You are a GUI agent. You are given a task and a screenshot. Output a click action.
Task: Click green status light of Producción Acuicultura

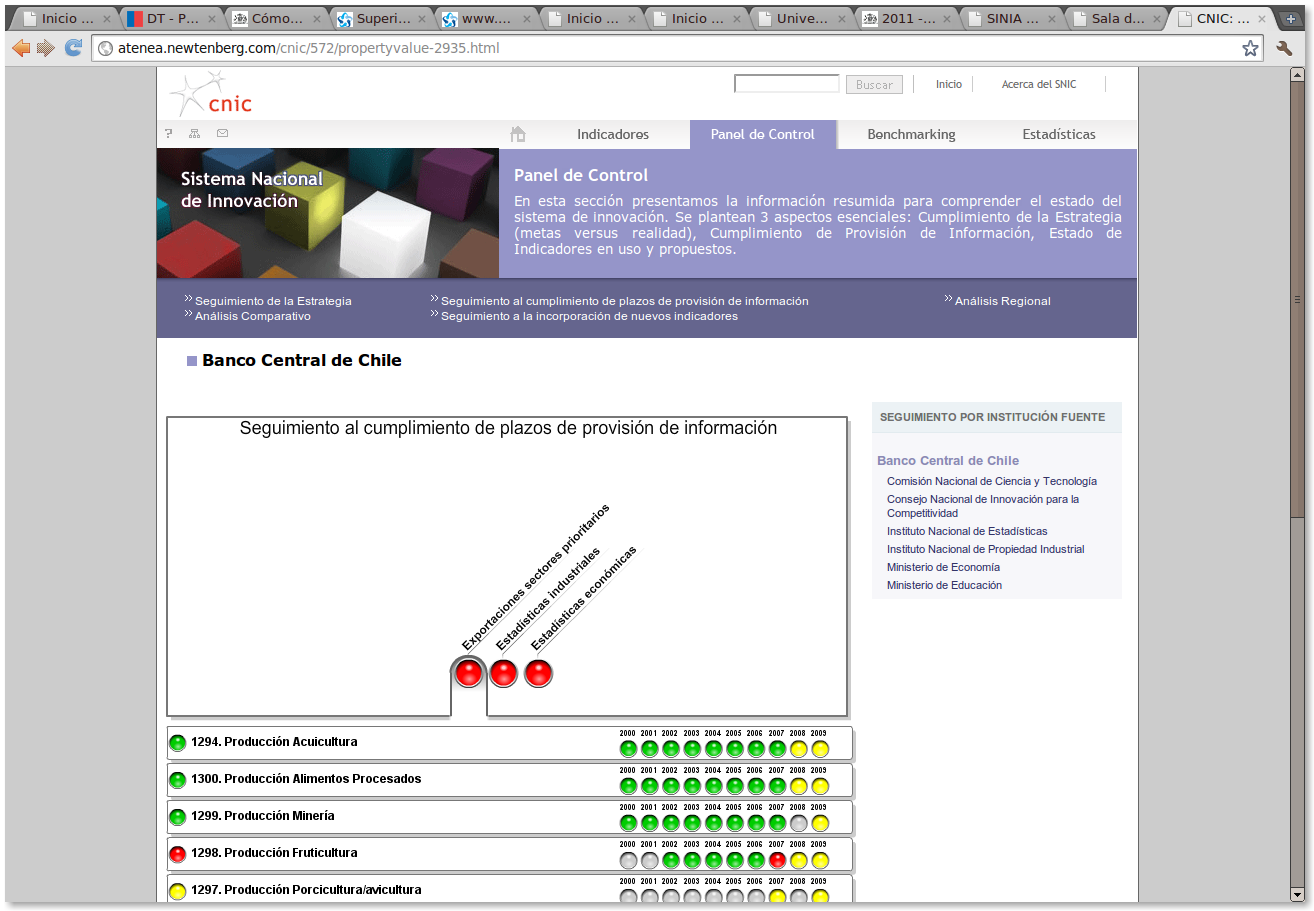pos(178,743)
